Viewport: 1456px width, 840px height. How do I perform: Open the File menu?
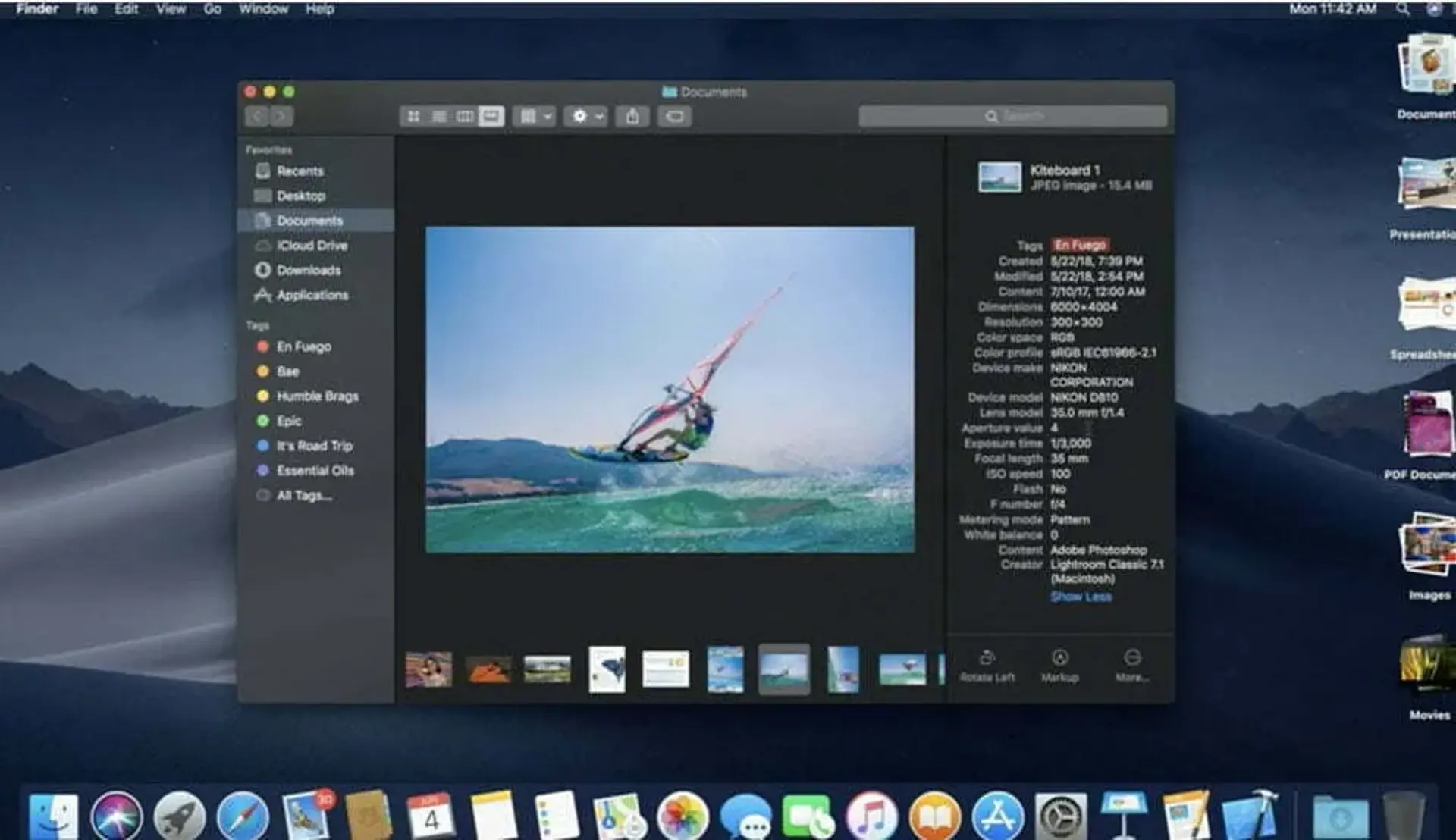tap(86, 9)
